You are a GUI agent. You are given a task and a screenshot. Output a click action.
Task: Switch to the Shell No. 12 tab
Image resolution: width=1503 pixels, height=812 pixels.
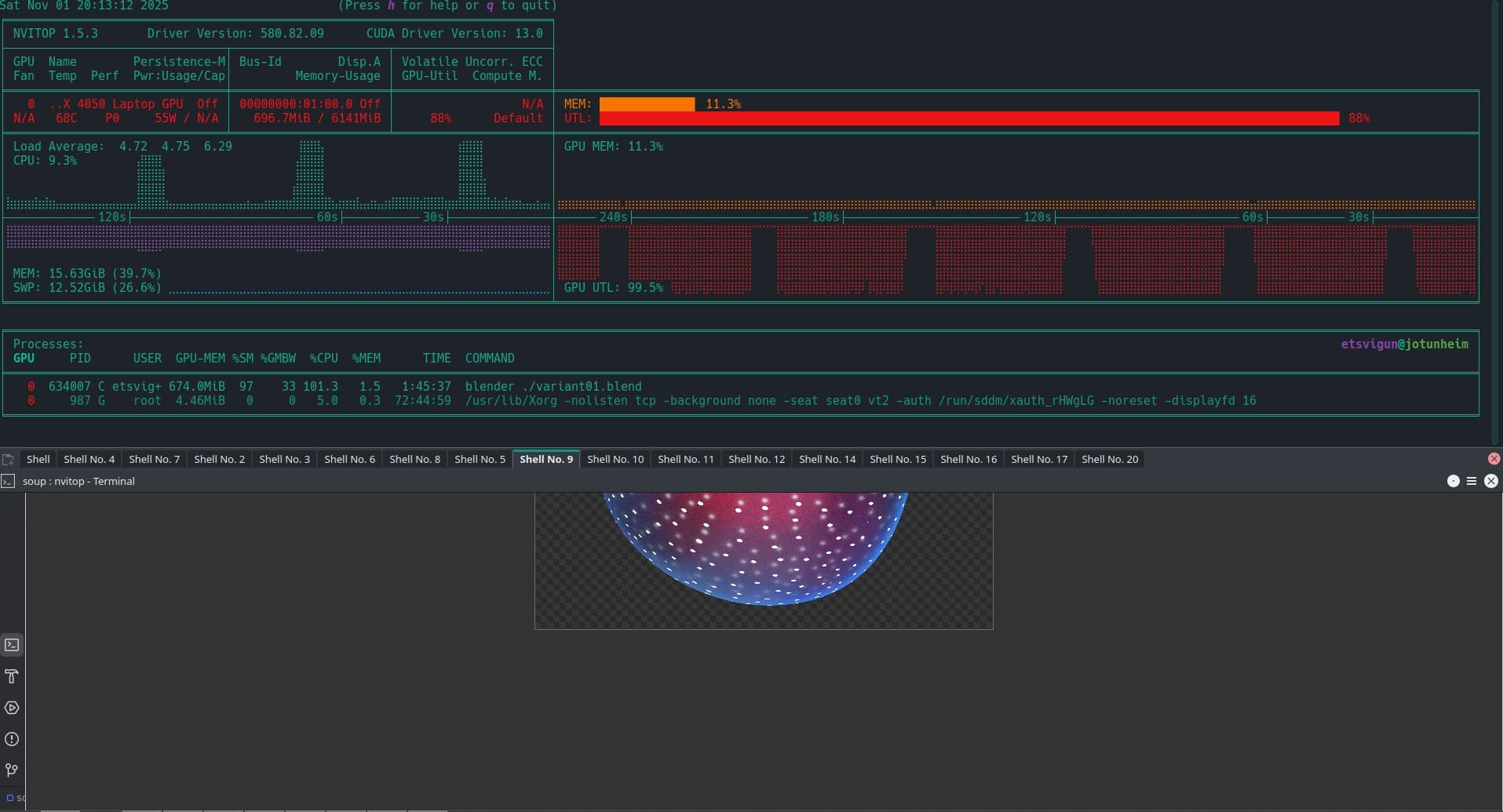(756, 459)
